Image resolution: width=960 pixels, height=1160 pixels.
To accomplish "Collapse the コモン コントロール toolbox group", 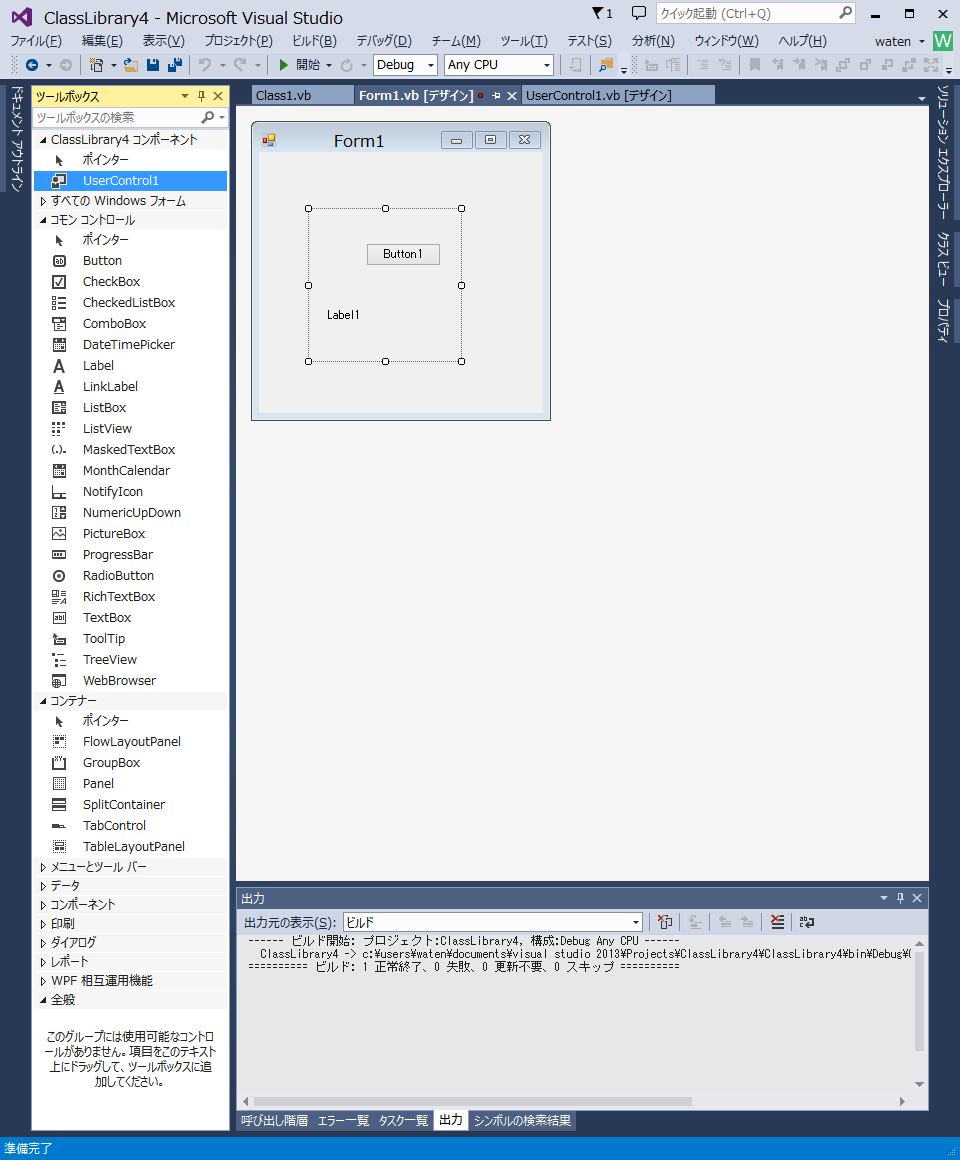I will click(x=43, y=220).
